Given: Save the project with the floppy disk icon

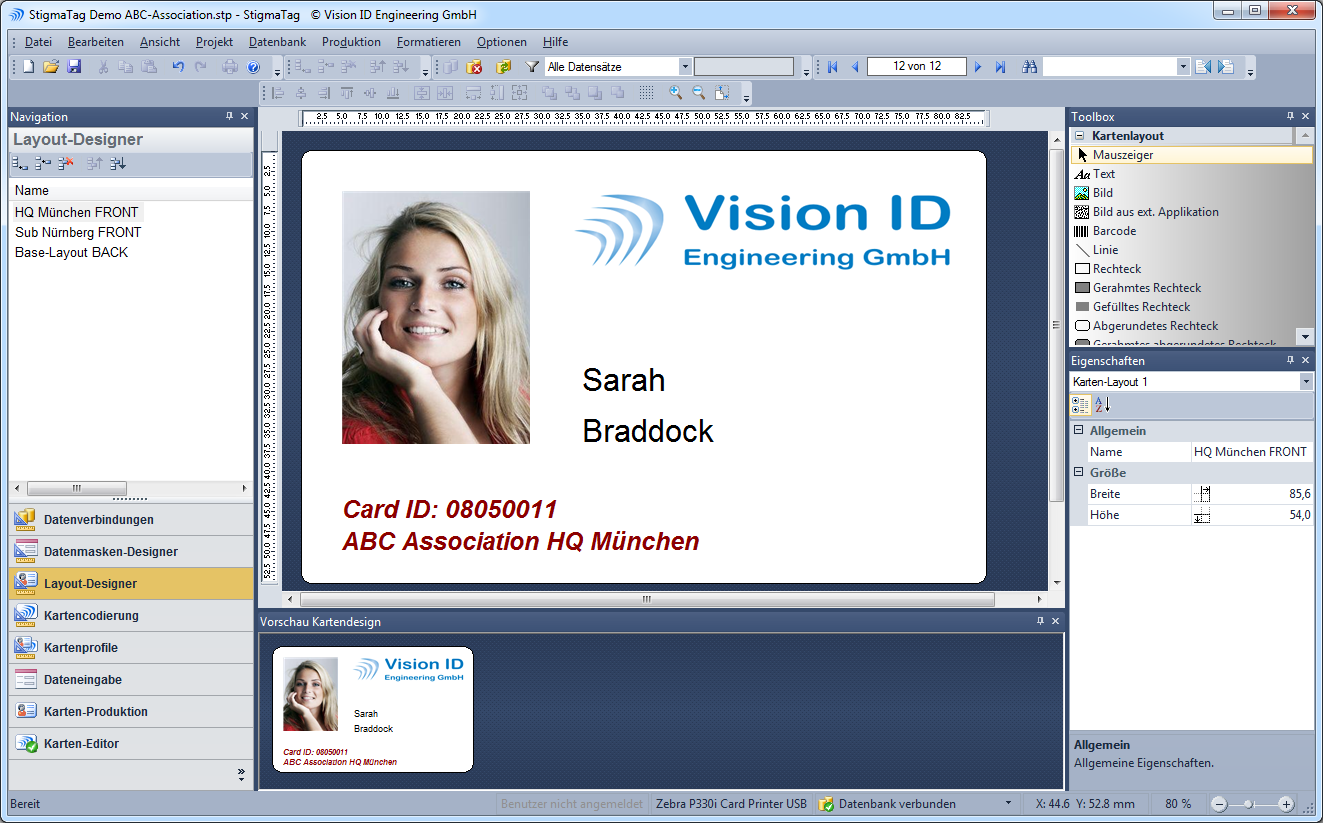Looking at the screenshot, I should (74, 67).
